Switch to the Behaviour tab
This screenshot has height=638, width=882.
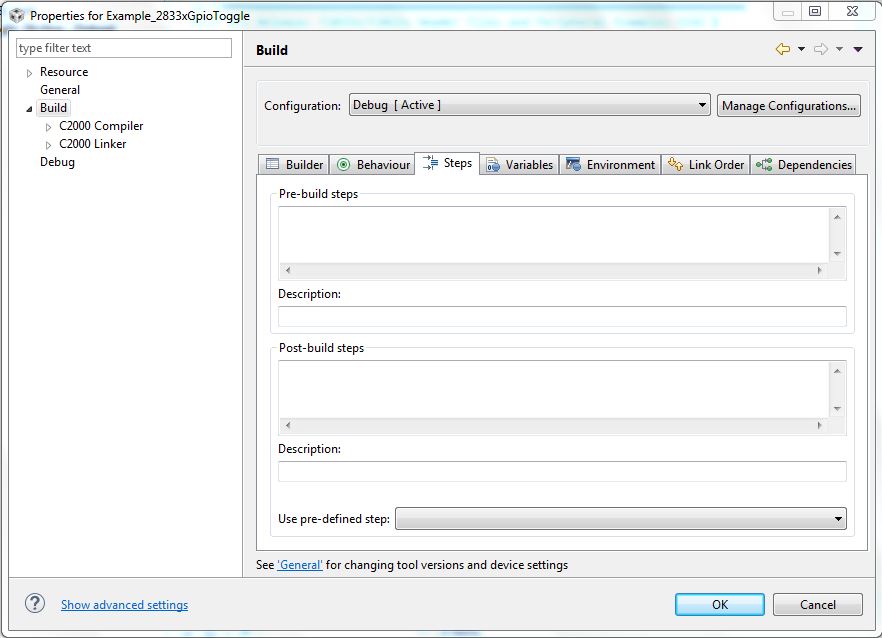point(373,165)
